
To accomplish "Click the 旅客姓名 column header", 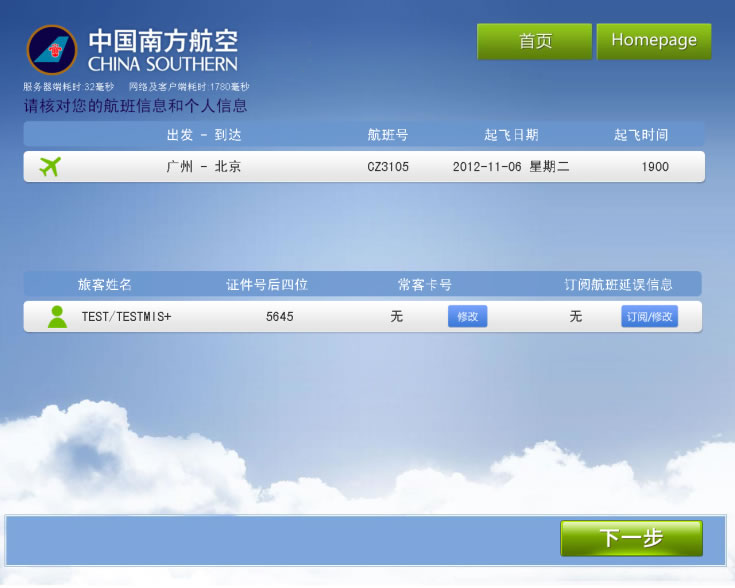I will click(x=105, y=285).
